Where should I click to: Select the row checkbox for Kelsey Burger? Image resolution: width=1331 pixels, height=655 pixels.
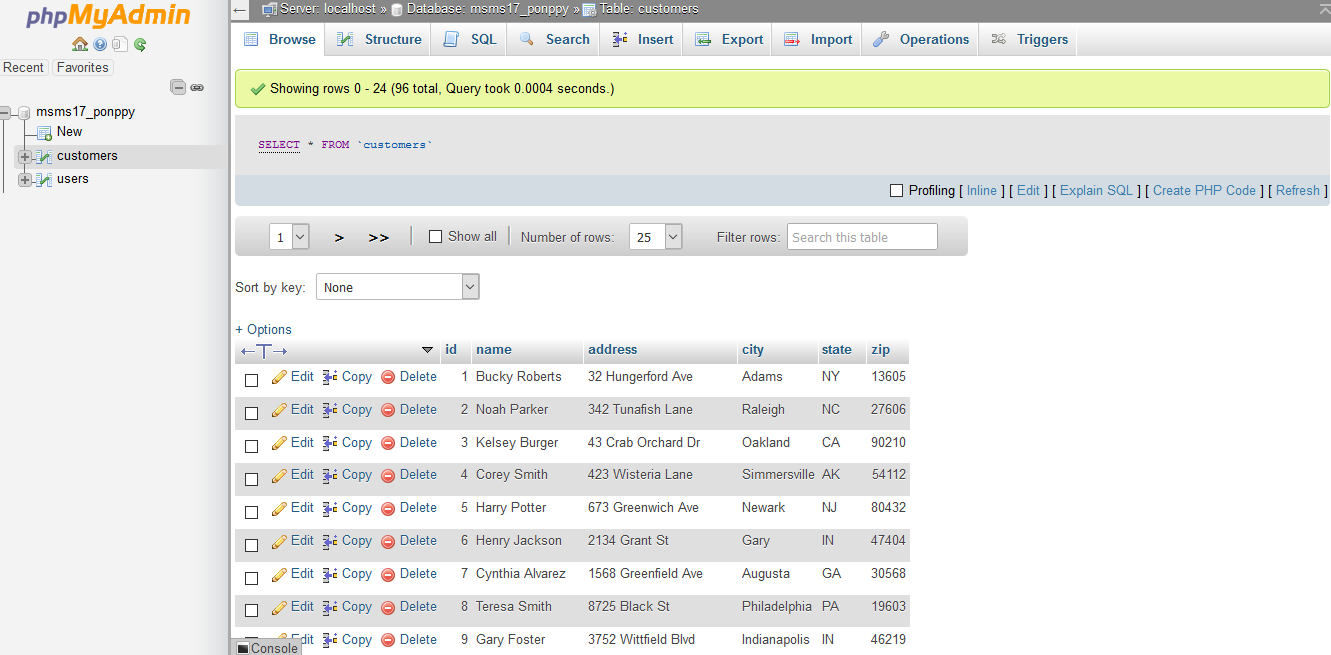252,446
